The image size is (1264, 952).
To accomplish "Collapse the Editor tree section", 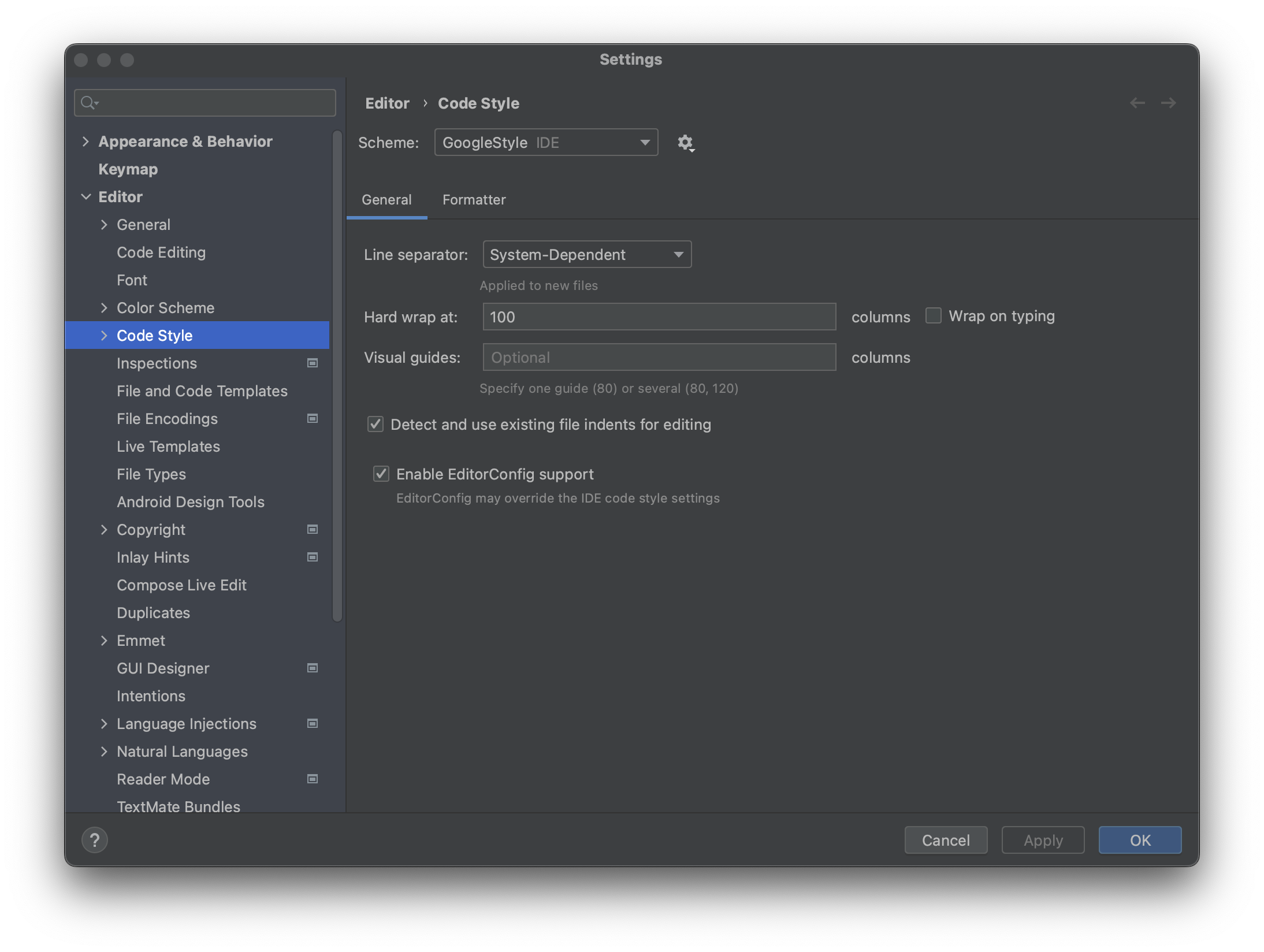I will [85, 196].
